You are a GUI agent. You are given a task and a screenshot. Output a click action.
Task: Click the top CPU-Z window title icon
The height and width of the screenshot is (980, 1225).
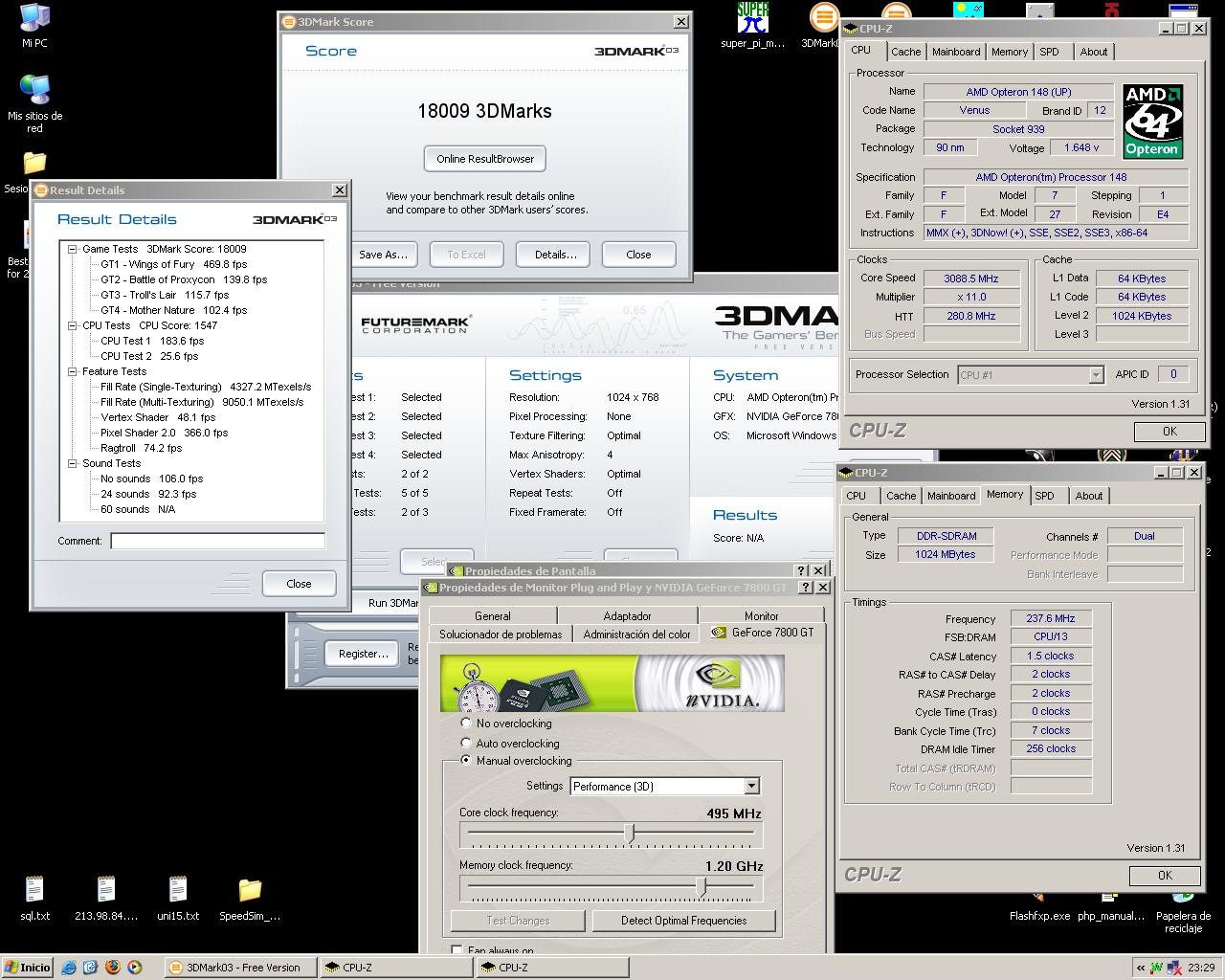click(850, 29)
